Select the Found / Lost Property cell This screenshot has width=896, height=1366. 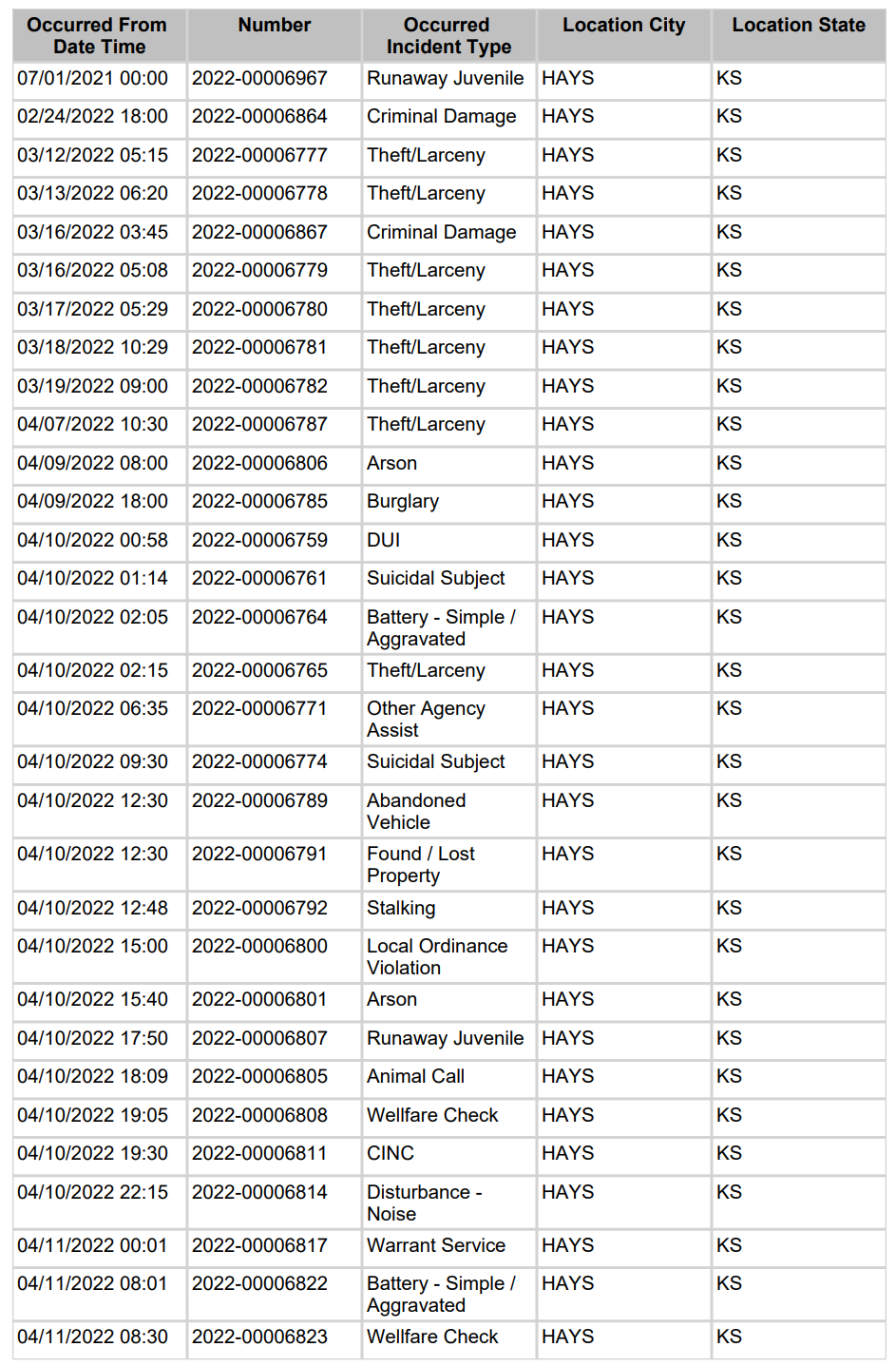pyautogui.click(x=421, y=865)
